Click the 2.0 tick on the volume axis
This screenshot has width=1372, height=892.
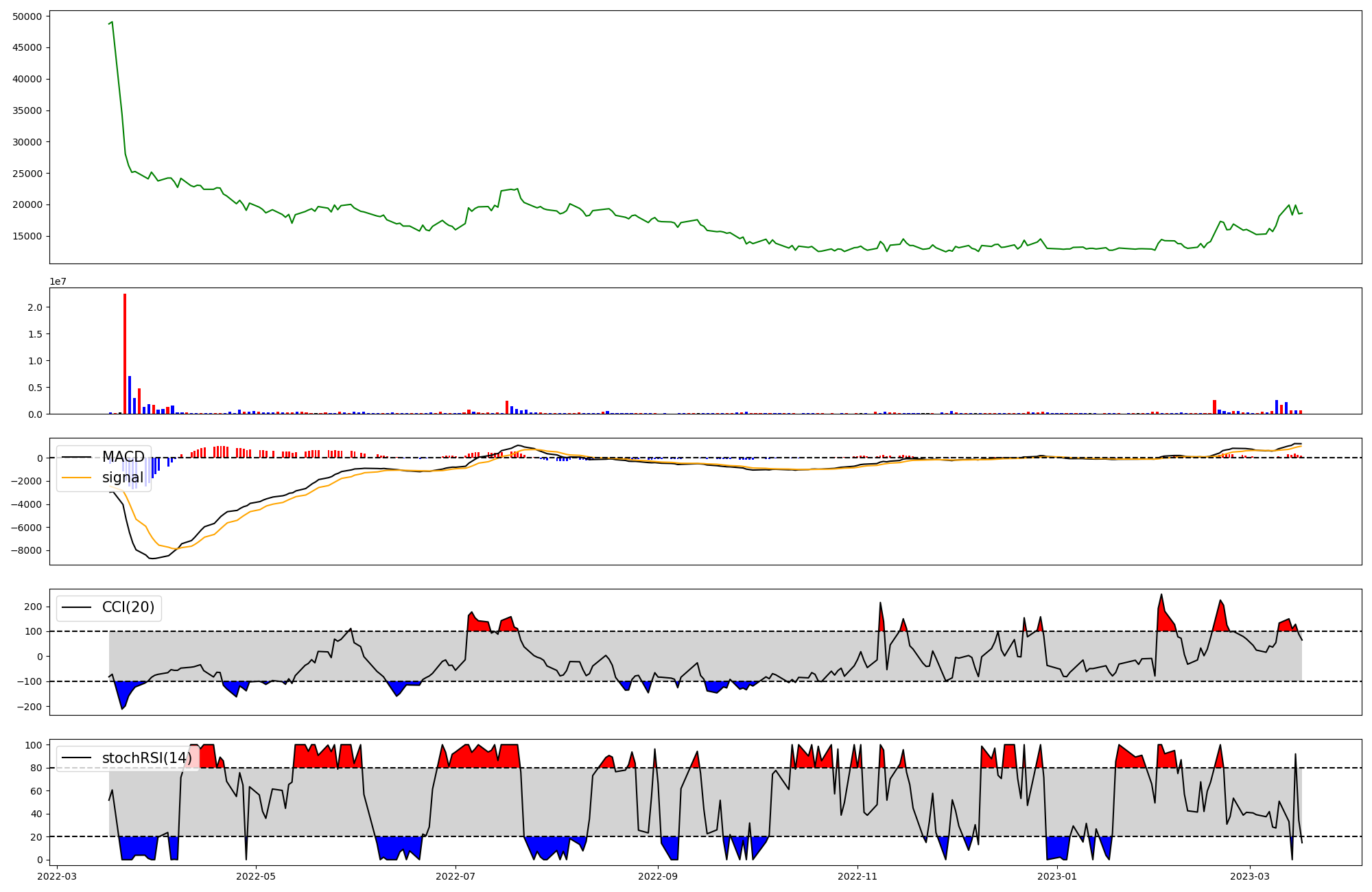(x=35, y=307)
